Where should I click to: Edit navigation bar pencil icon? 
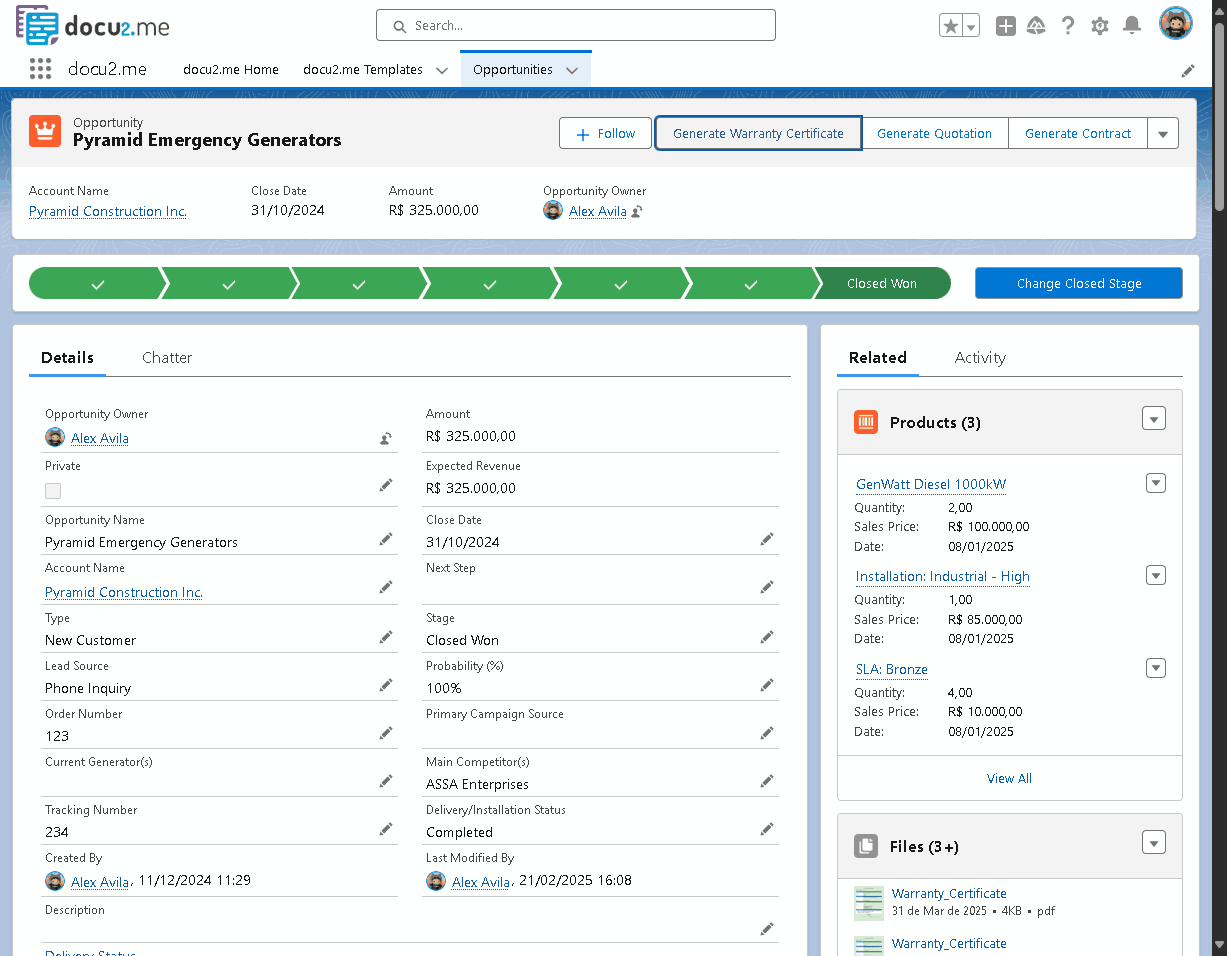pos(1188,70)
